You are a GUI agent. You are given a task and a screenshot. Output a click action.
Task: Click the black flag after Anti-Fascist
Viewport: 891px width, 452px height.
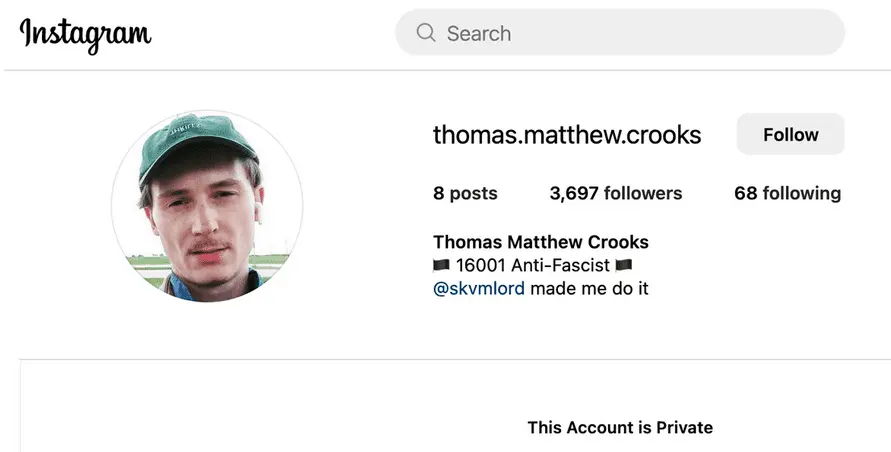[624, 266]
